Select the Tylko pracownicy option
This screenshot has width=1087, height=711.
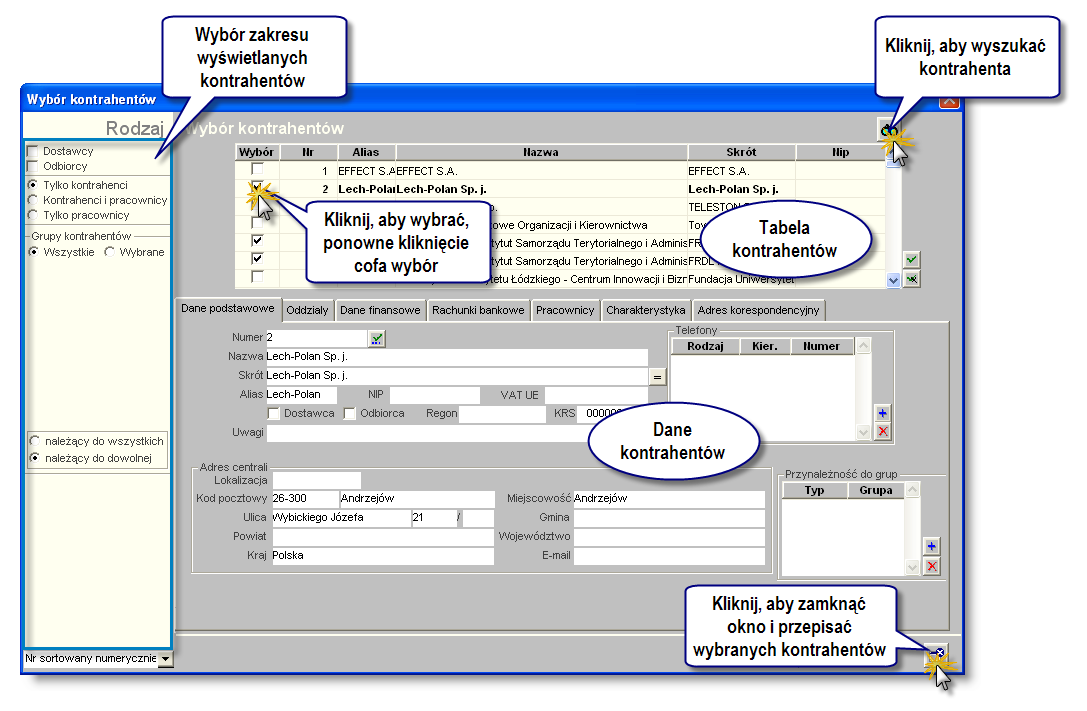click(x=32, y=216)
